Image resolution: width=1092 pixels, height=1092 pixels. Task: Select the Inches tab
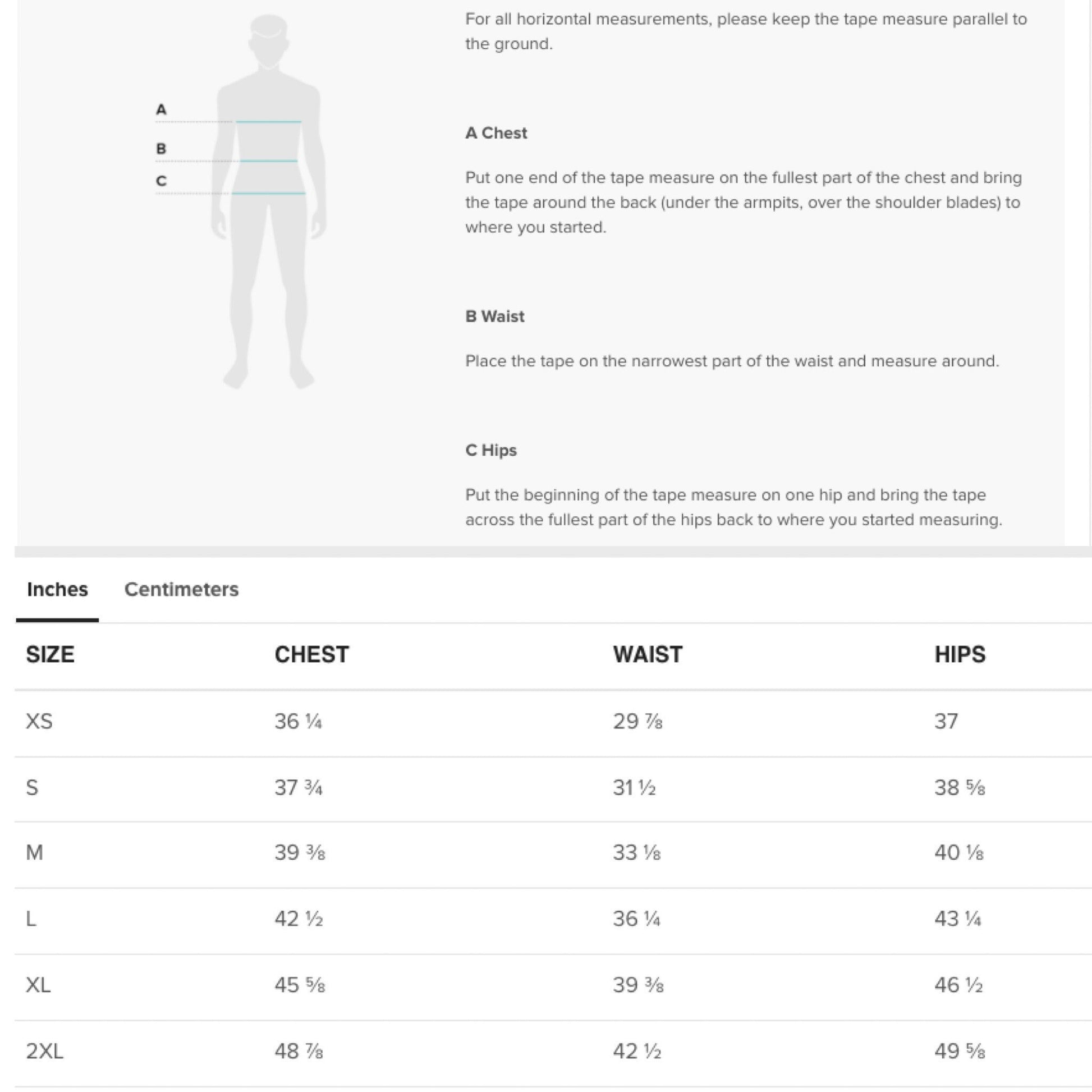[57, 589]
